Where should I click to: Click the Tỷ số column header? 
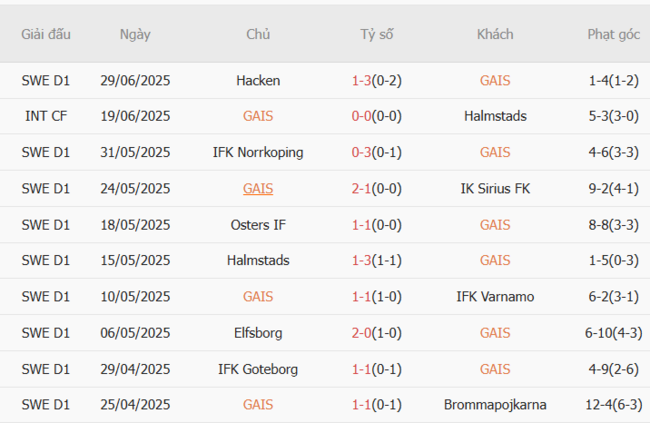tap(376, 34)
